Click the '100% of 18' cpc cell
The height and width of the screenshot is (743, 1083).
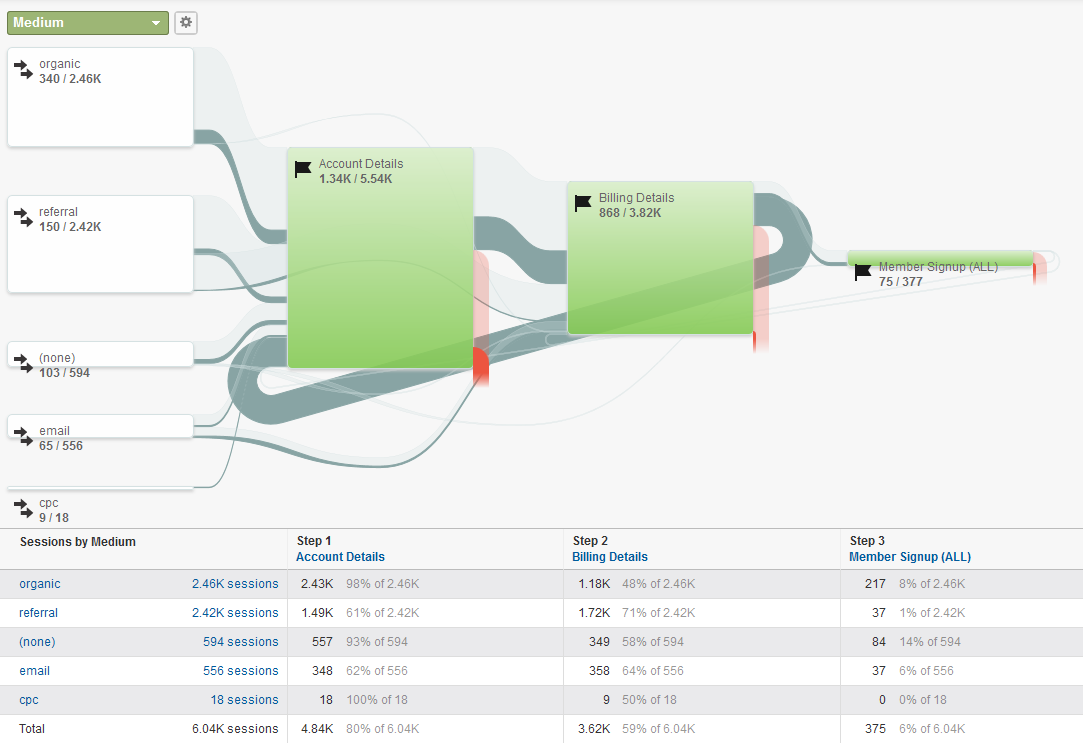click(x=377, y=700)
